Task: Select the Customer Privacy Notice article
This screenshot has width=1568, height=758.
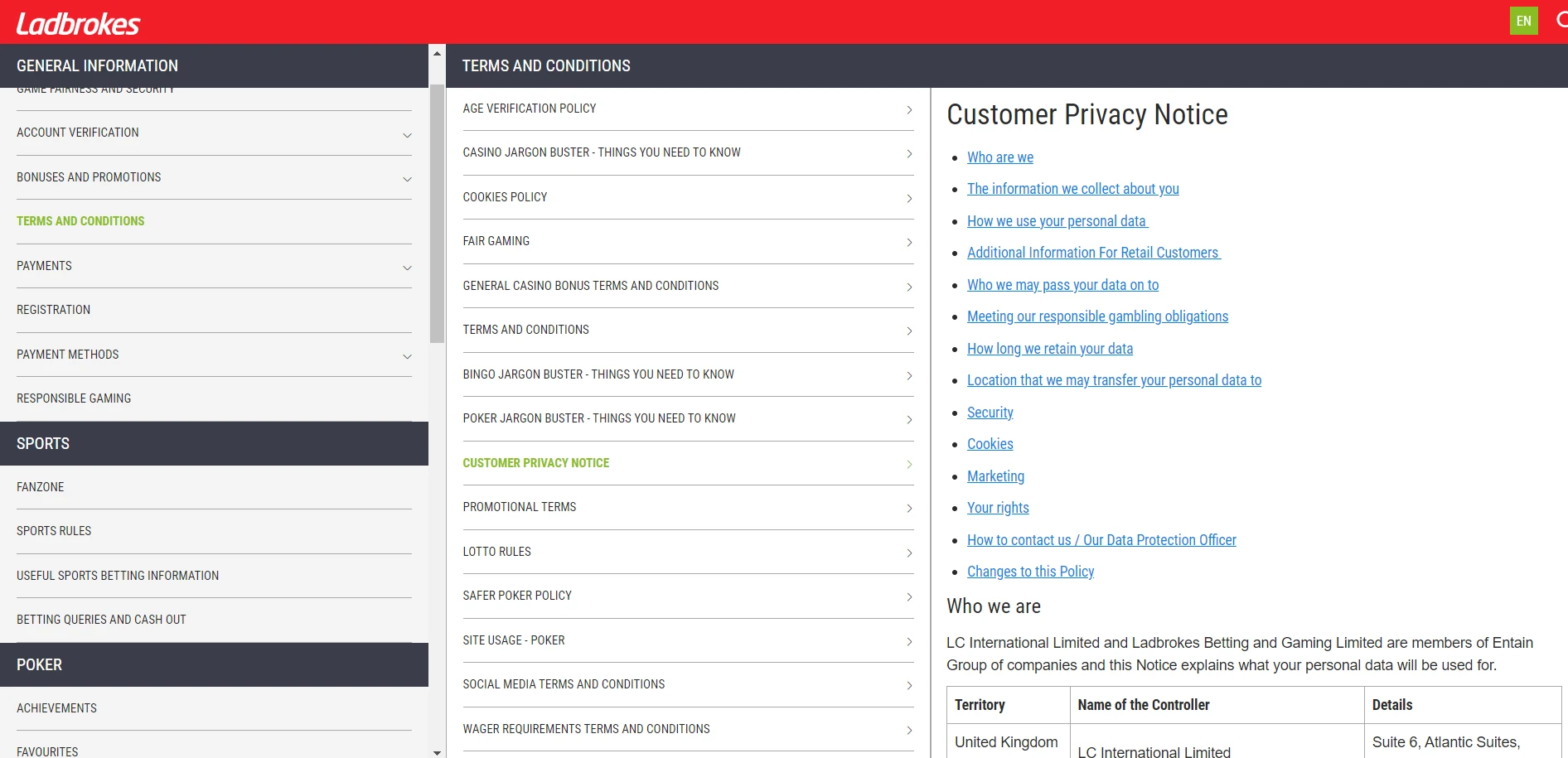Action: tap(688, 463)
